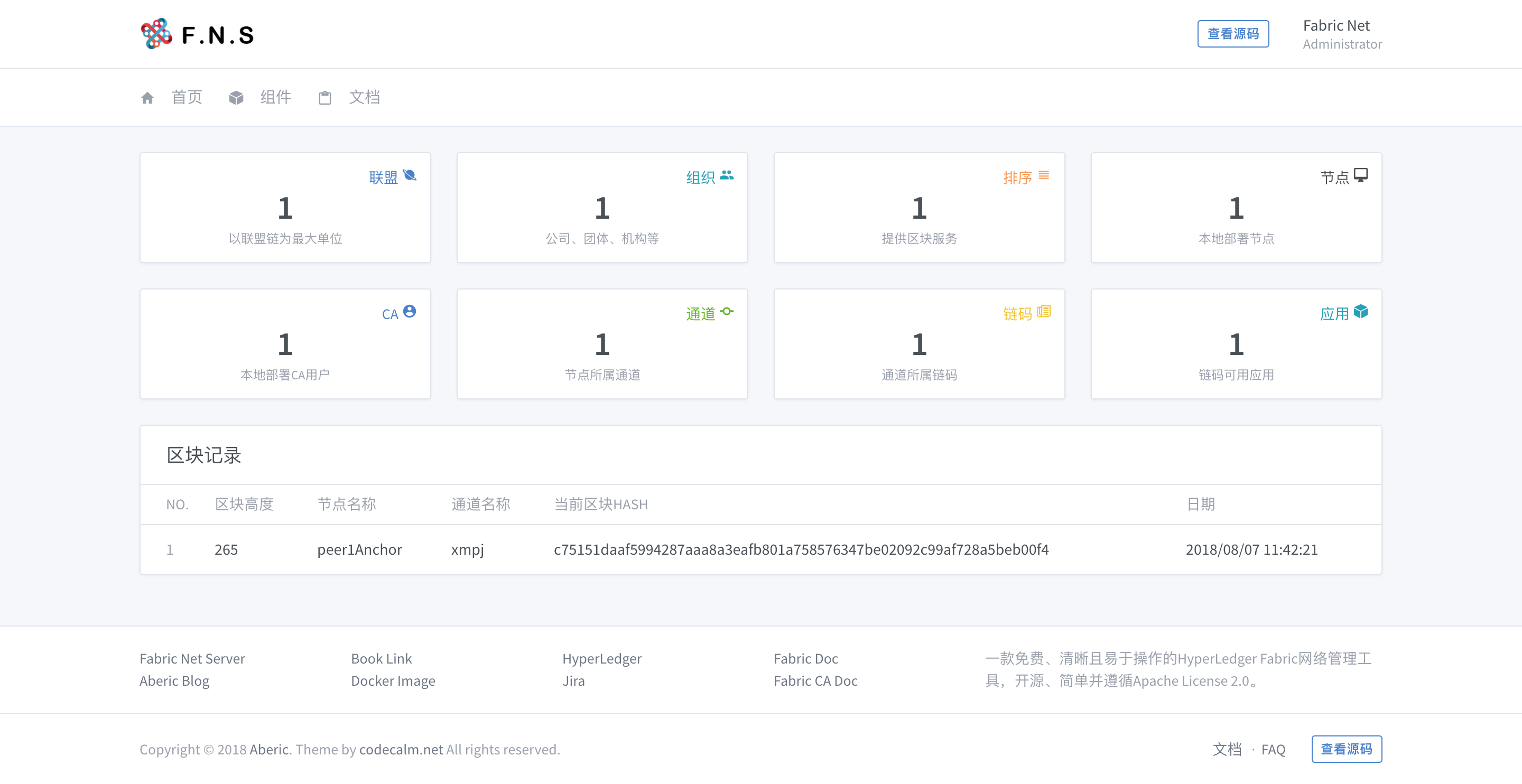
Task: Select the block hash in record row
Action: [x=801, y=549]
